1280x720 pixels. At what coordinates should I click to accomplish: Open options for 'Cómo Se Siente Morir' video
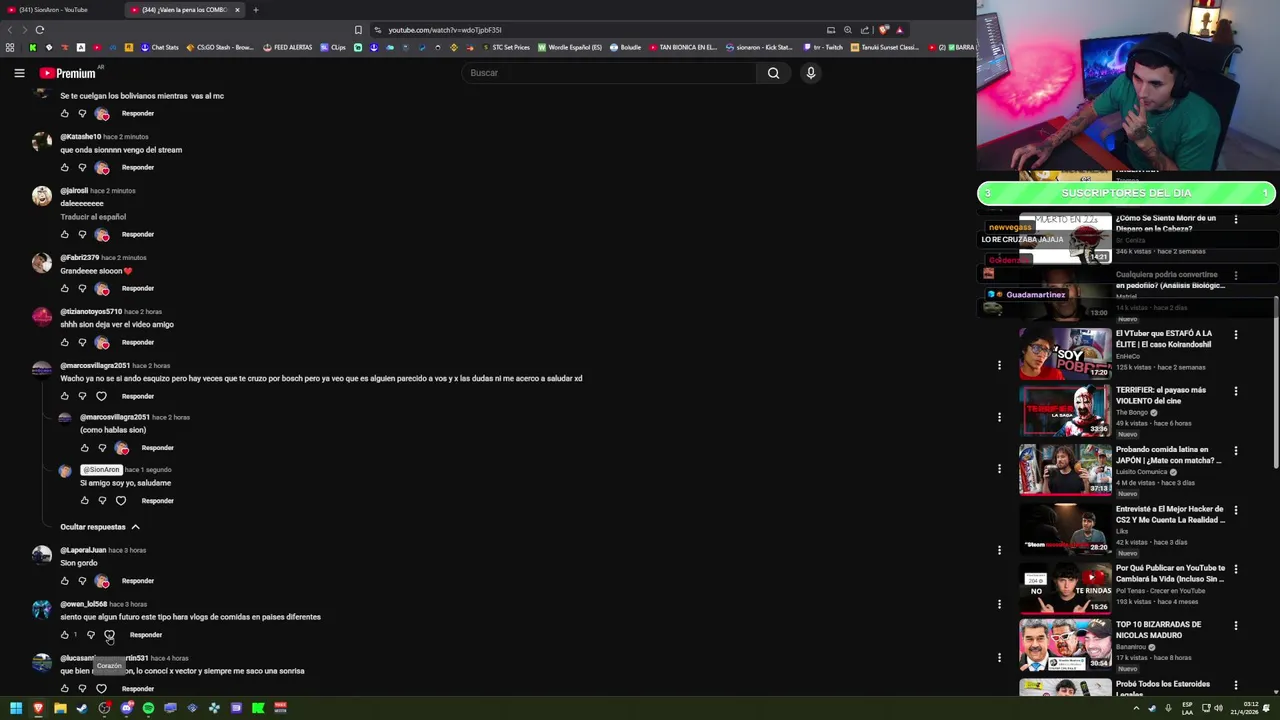(x=1236, y=219)
